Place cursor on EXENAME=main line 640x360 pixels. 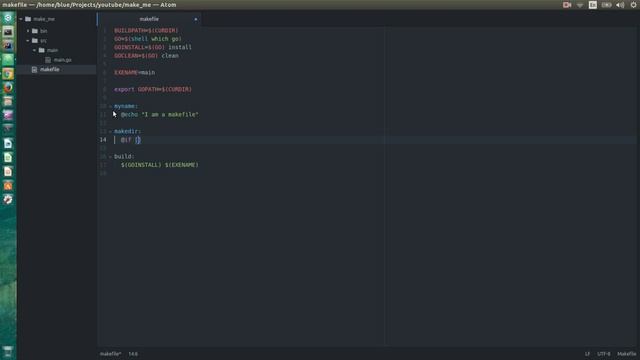135,73
